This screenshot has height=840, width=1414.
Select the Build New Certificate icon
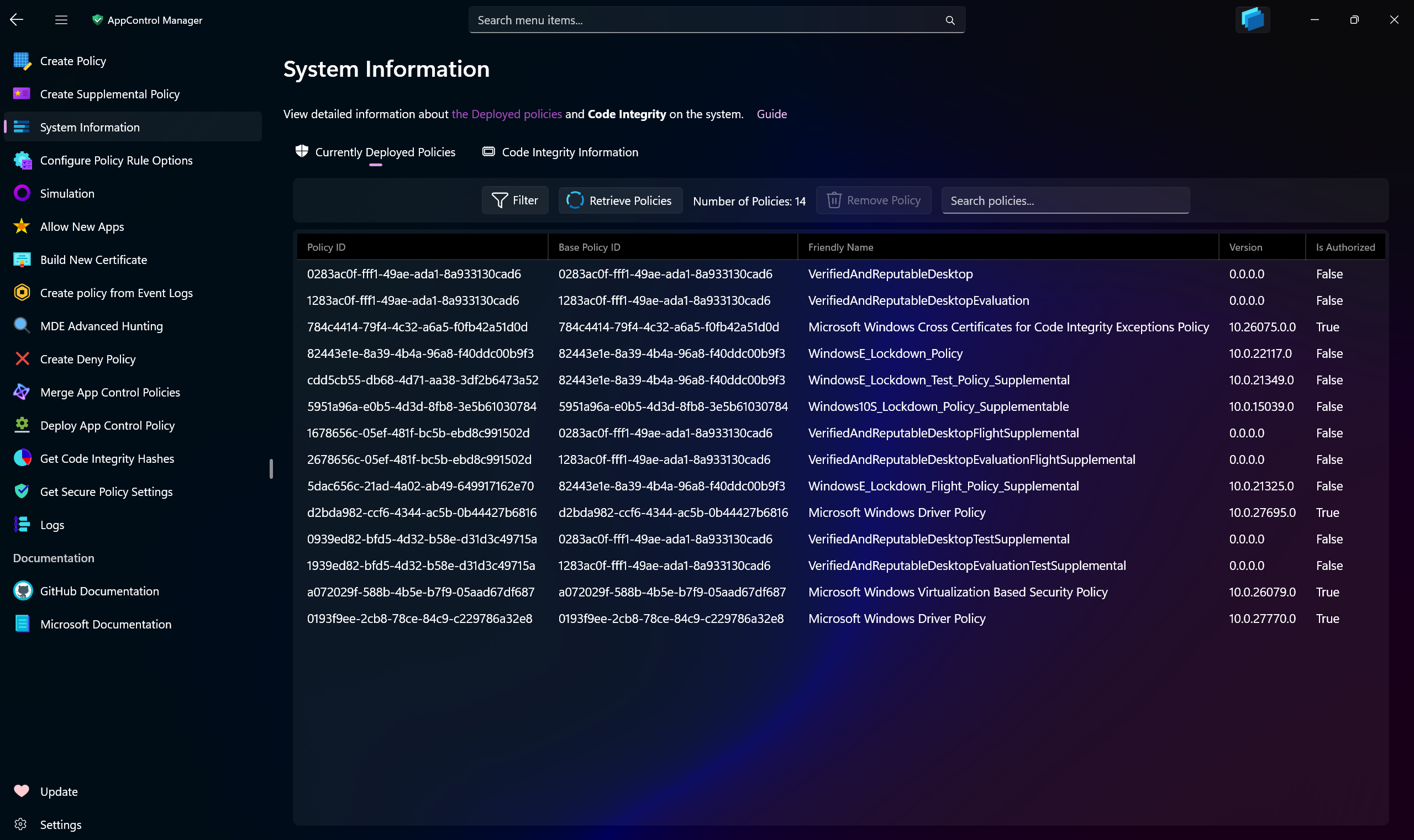point(22,260)
